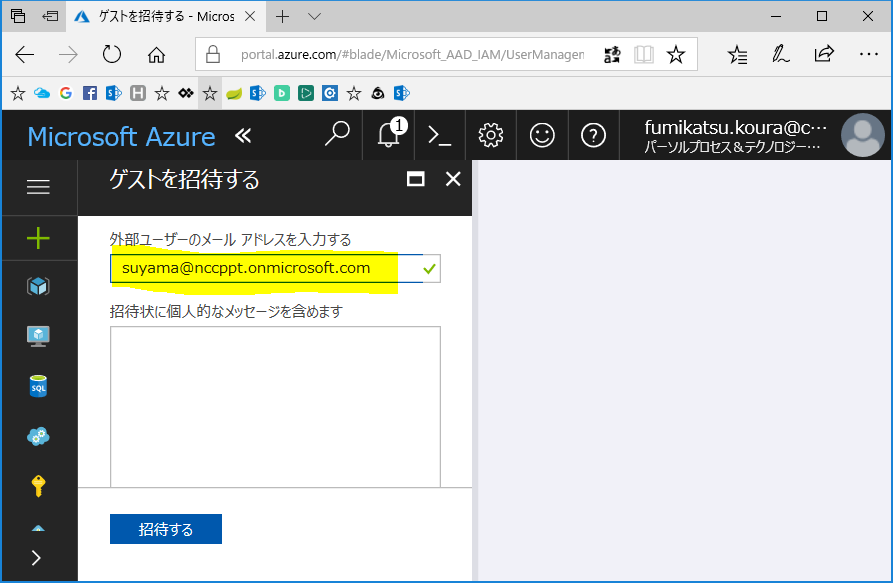Click the green plus create resource icon

click(x=38, y=238)
